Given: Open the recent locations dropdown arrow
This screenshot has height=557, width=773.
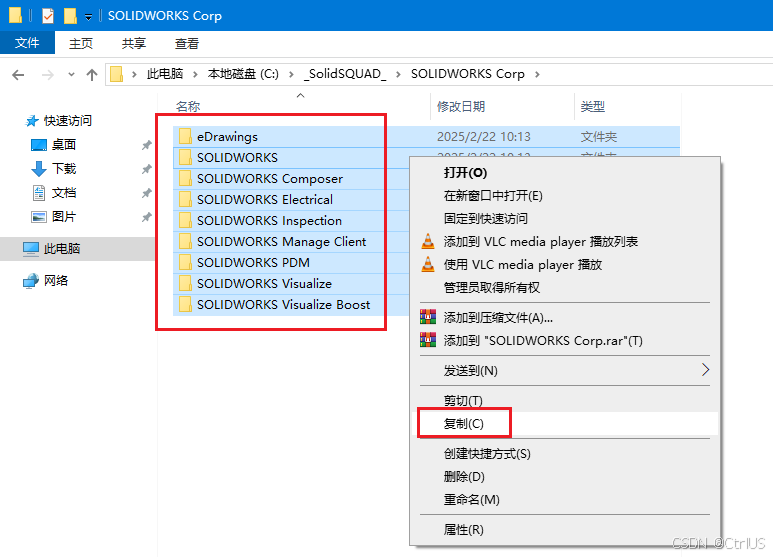Looking at the screenshot, I should 71,75.
